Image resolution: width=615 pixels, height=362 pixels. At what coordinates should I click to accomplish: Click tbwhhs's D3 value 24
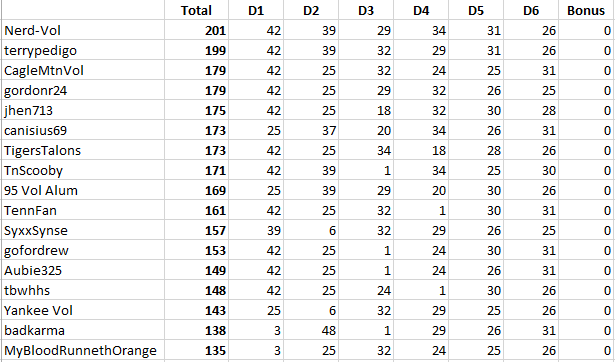366,290
